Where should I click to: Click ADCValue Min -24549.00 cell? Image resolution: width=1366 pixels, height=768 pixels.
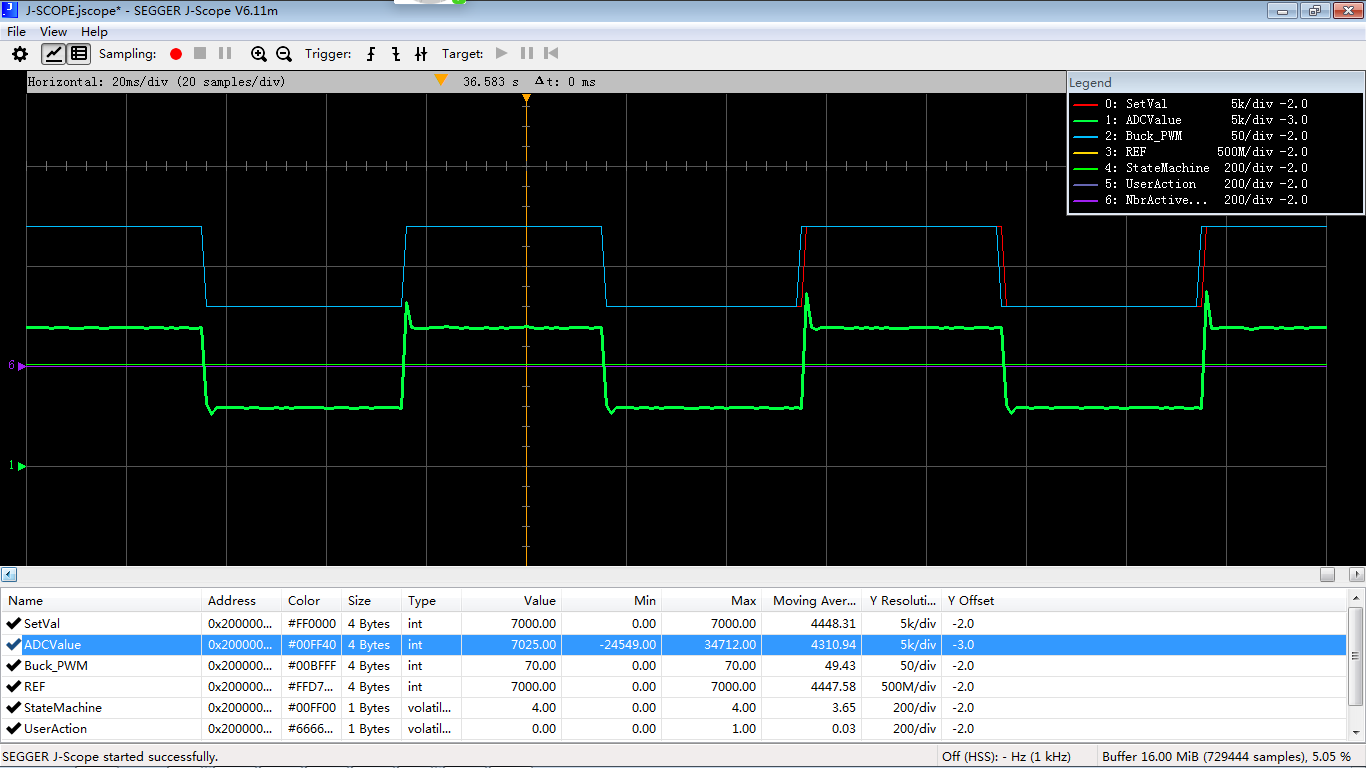point(611,644)
